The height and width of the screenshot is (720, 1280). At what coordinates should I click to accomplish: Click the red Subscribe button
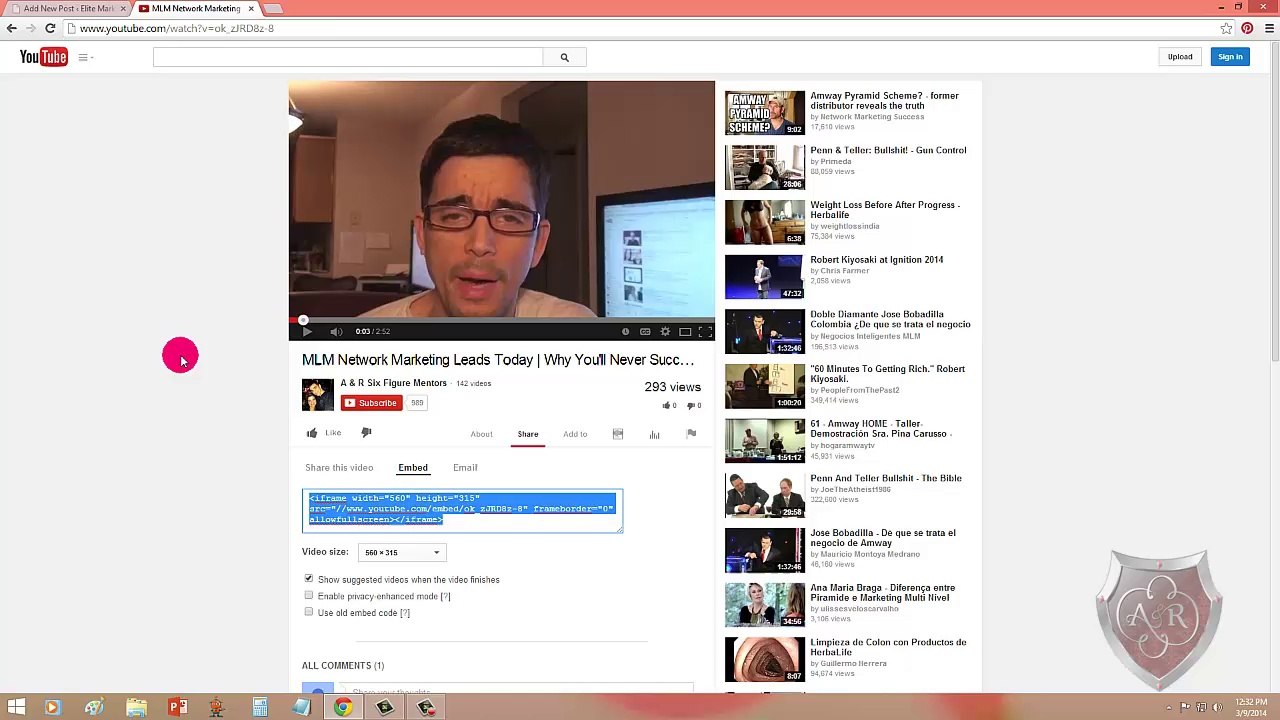[x=371, y=403]
